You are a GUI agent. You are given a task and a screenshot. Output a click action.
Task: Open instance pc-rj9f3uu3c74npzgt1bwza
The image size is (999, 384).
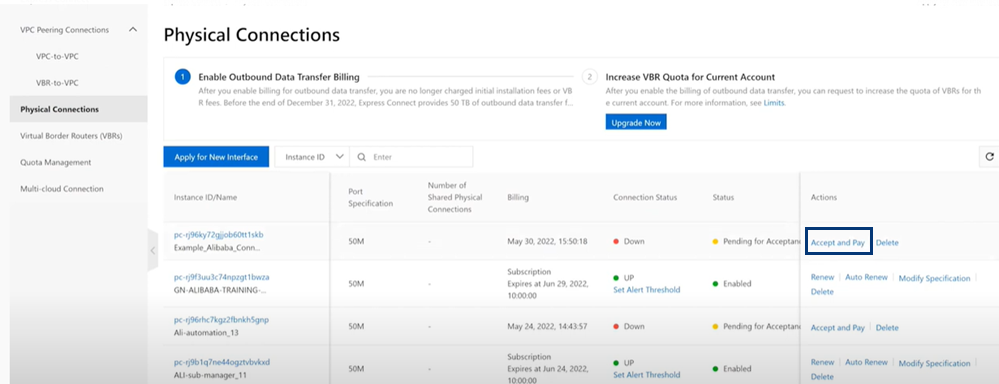pyautogui.click(x=222, y=277)
